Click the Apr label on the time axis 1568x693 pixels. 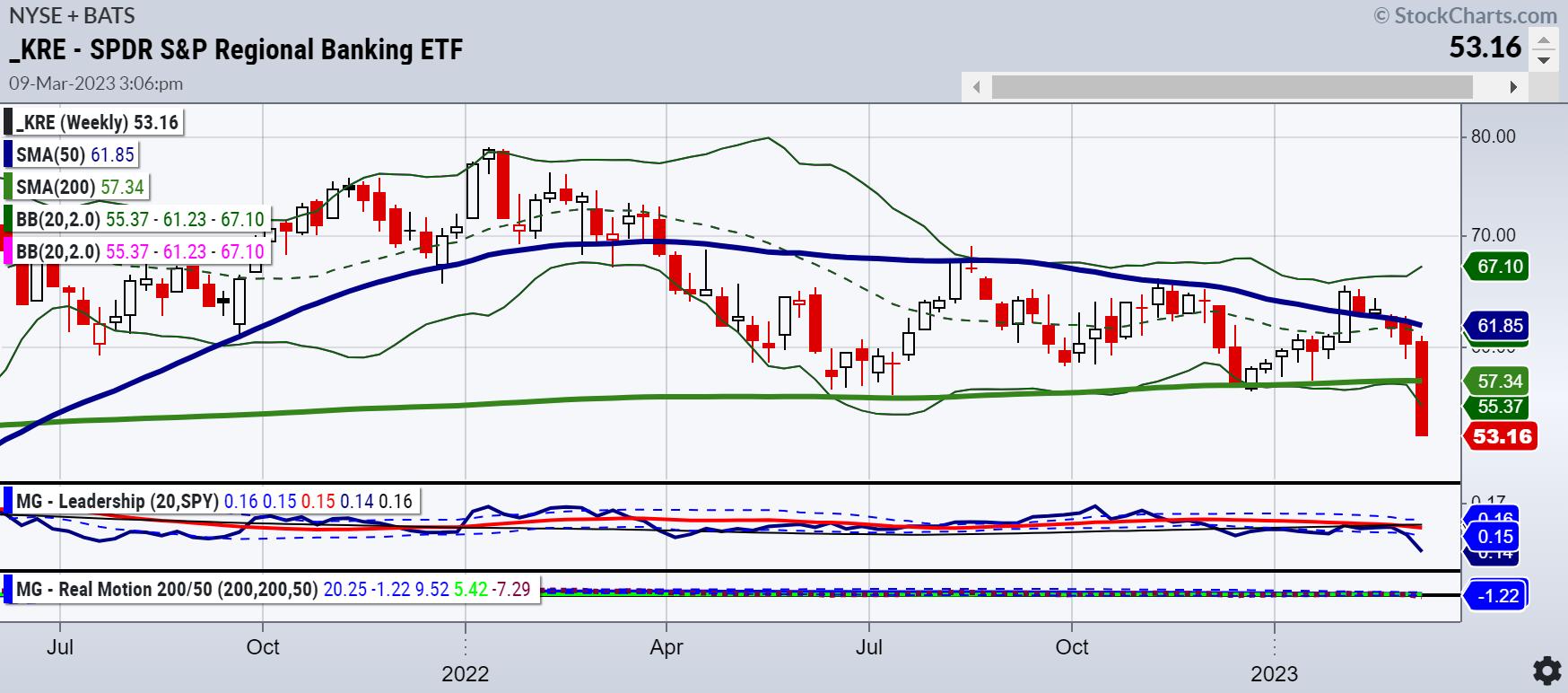coord(666,646)
